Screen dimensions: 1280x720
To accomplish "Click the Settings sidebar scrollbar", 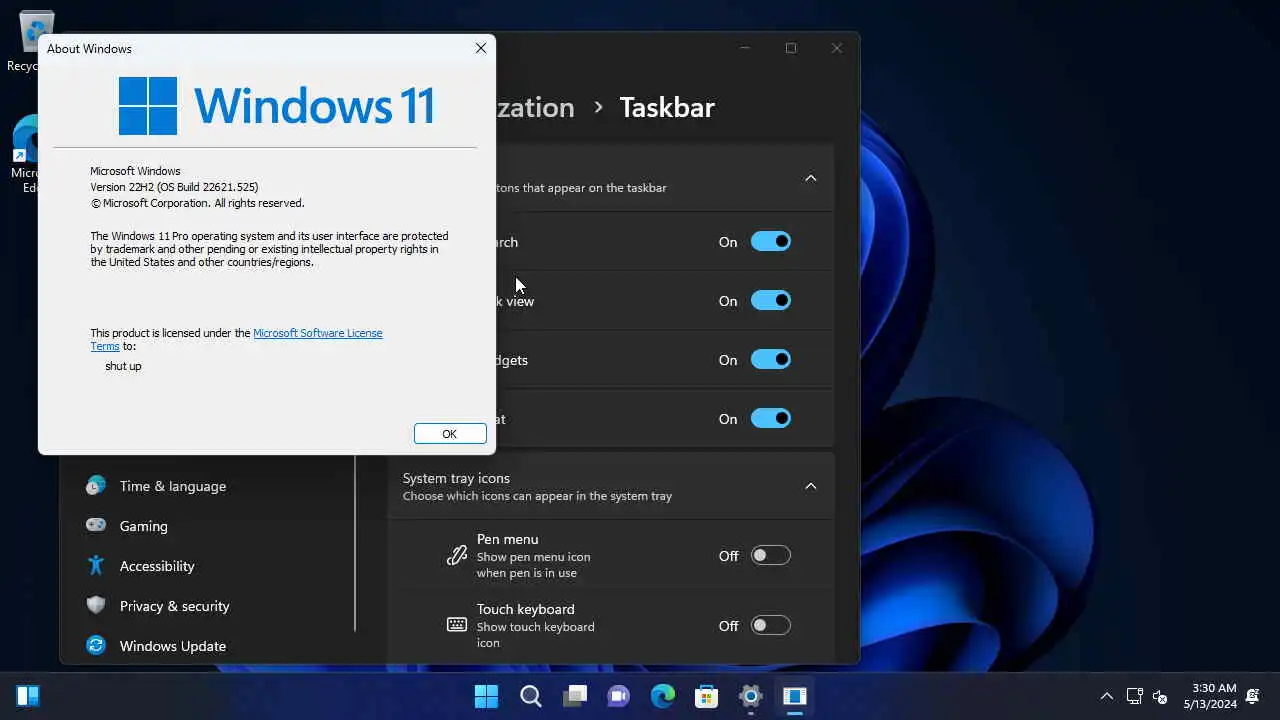I will 355,543.
